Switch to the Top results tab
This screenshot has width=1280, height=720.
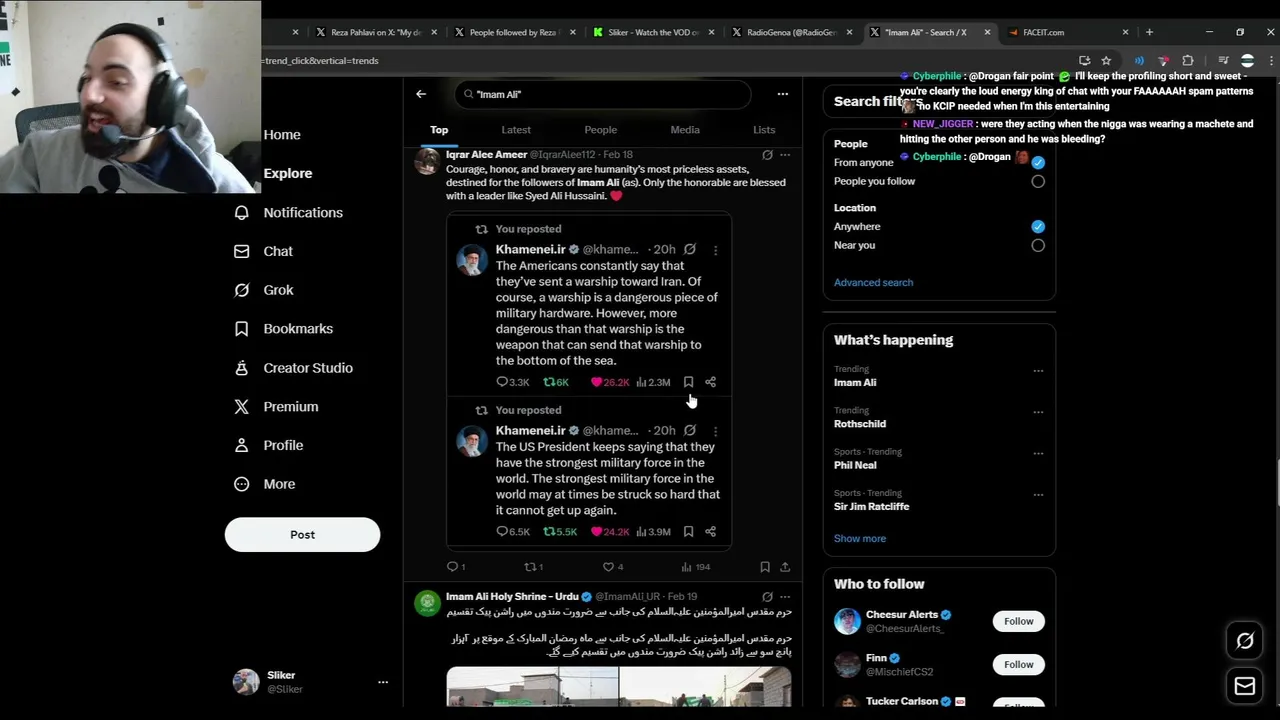439,130
